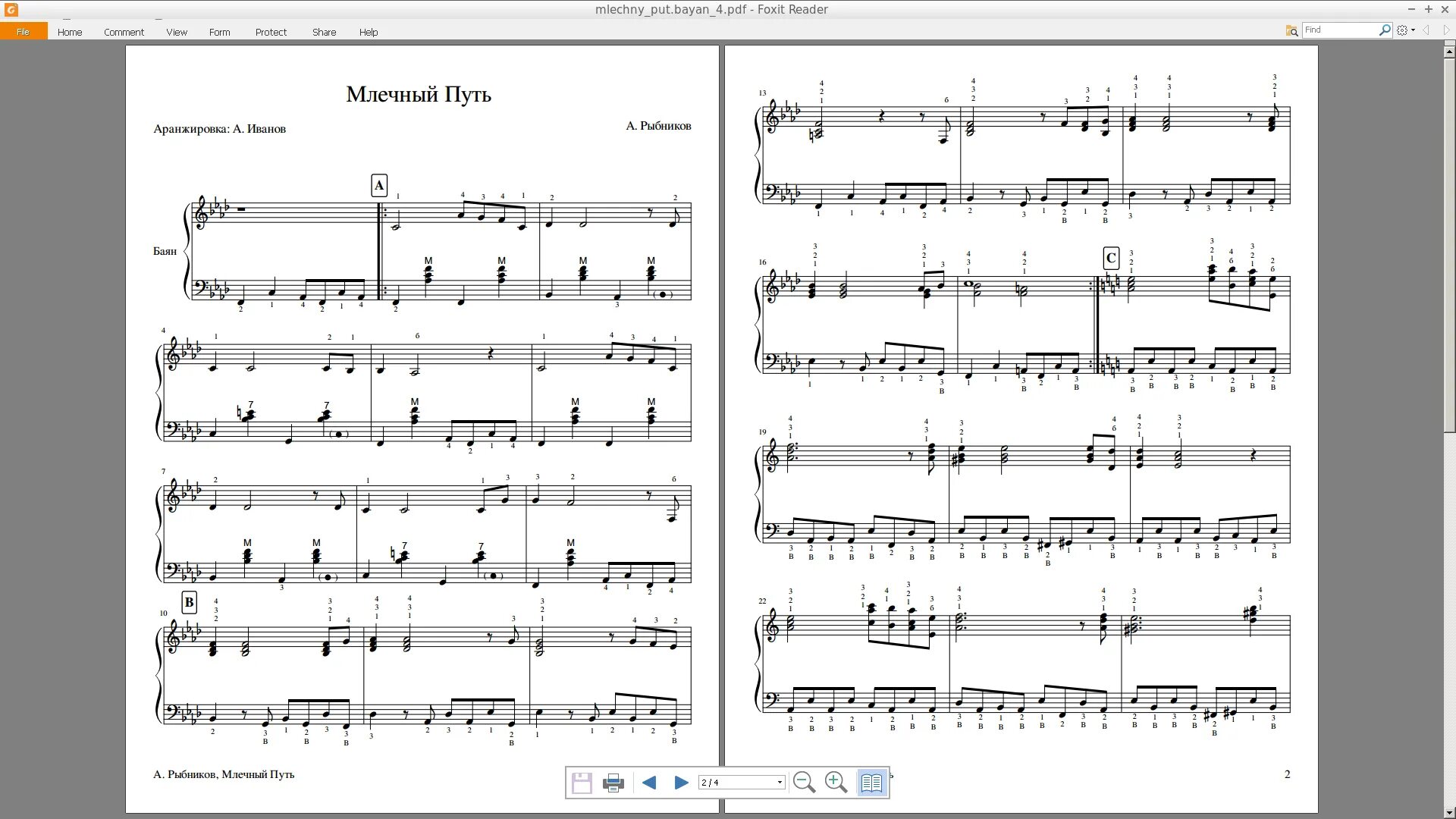
Task: Click measure number 13
Action: [762, 93]
